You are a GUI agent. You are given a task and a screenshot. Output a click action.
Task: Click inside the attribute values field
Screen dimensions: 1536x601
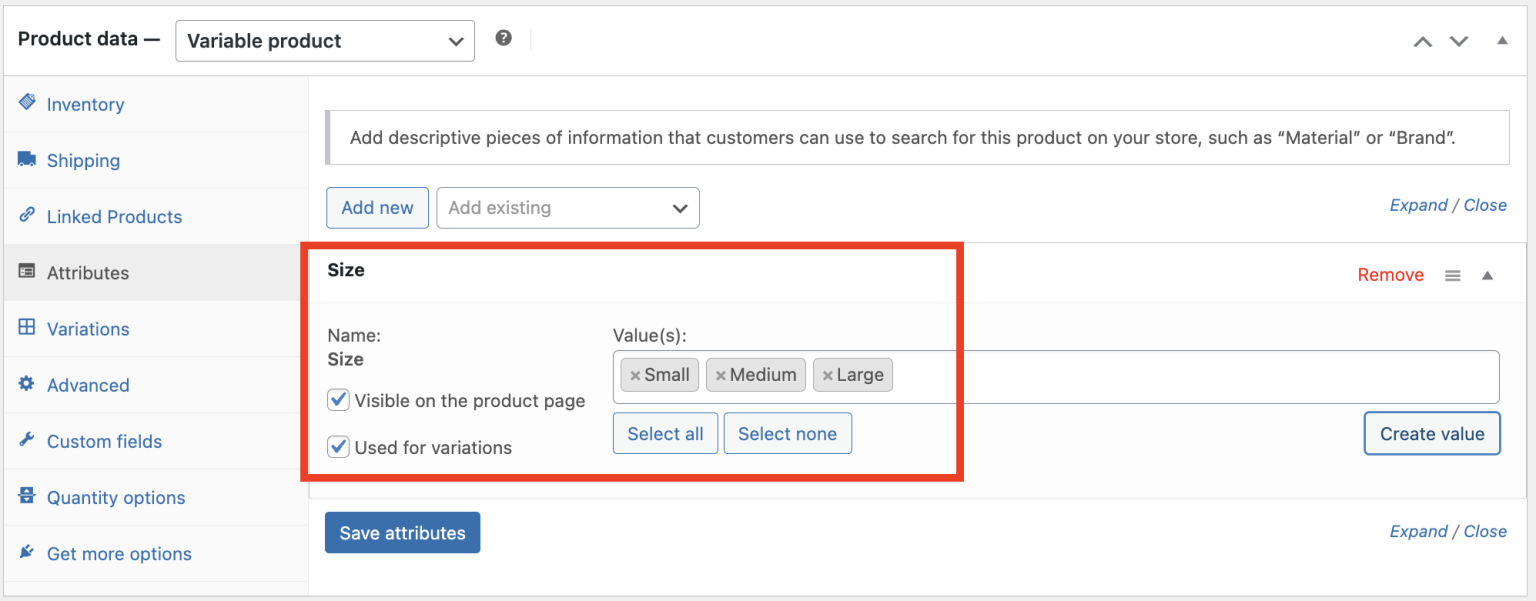pos(1150,375)
